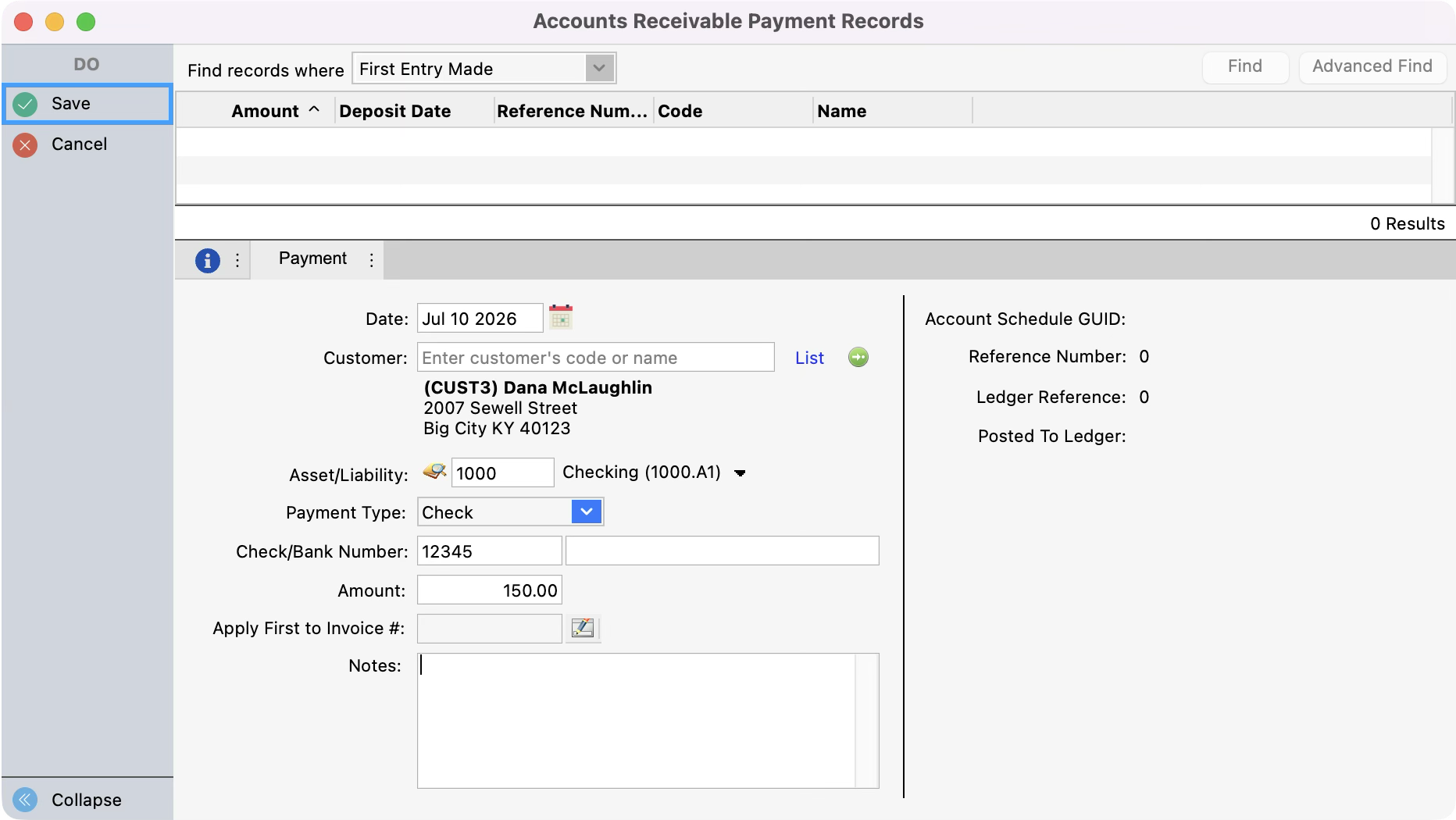Click the Big City KY 40123 line
Screen dimensions: 1456x820
(497, 429)
